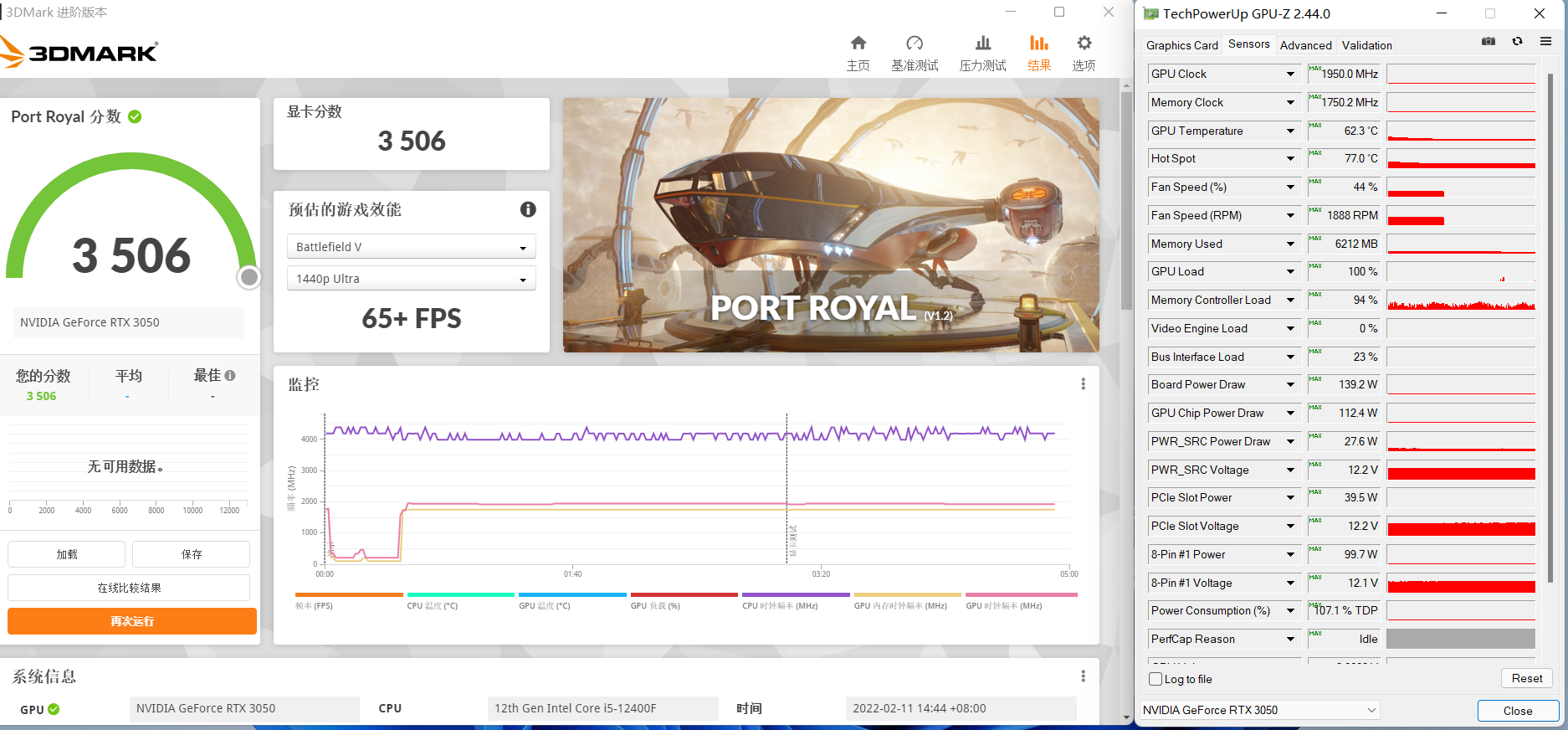The height and width of the screenshot is (730, 1568).
Task: Expand the Battlefield V game dropdown
Action: tap(411, 247)
